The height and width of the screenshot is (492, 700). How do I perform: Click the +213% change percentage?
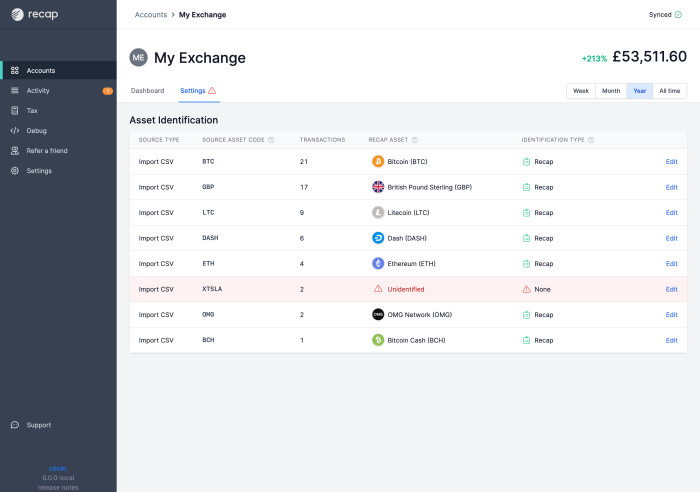(x=594, y=58)
